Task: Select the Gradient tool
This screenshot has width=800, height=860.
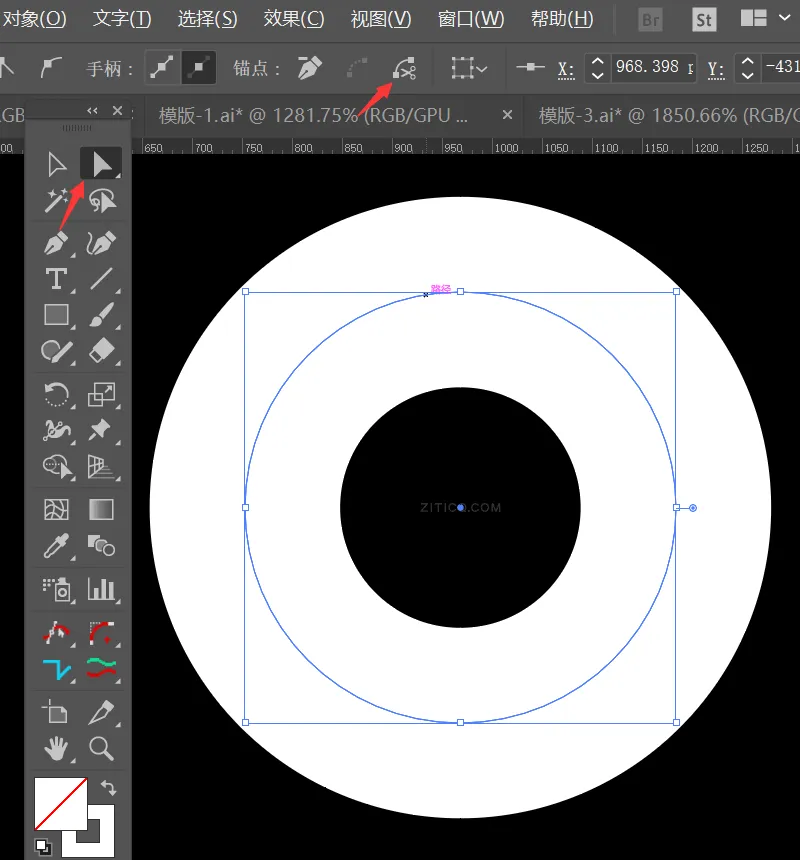Action: click(x=102, y=509)
